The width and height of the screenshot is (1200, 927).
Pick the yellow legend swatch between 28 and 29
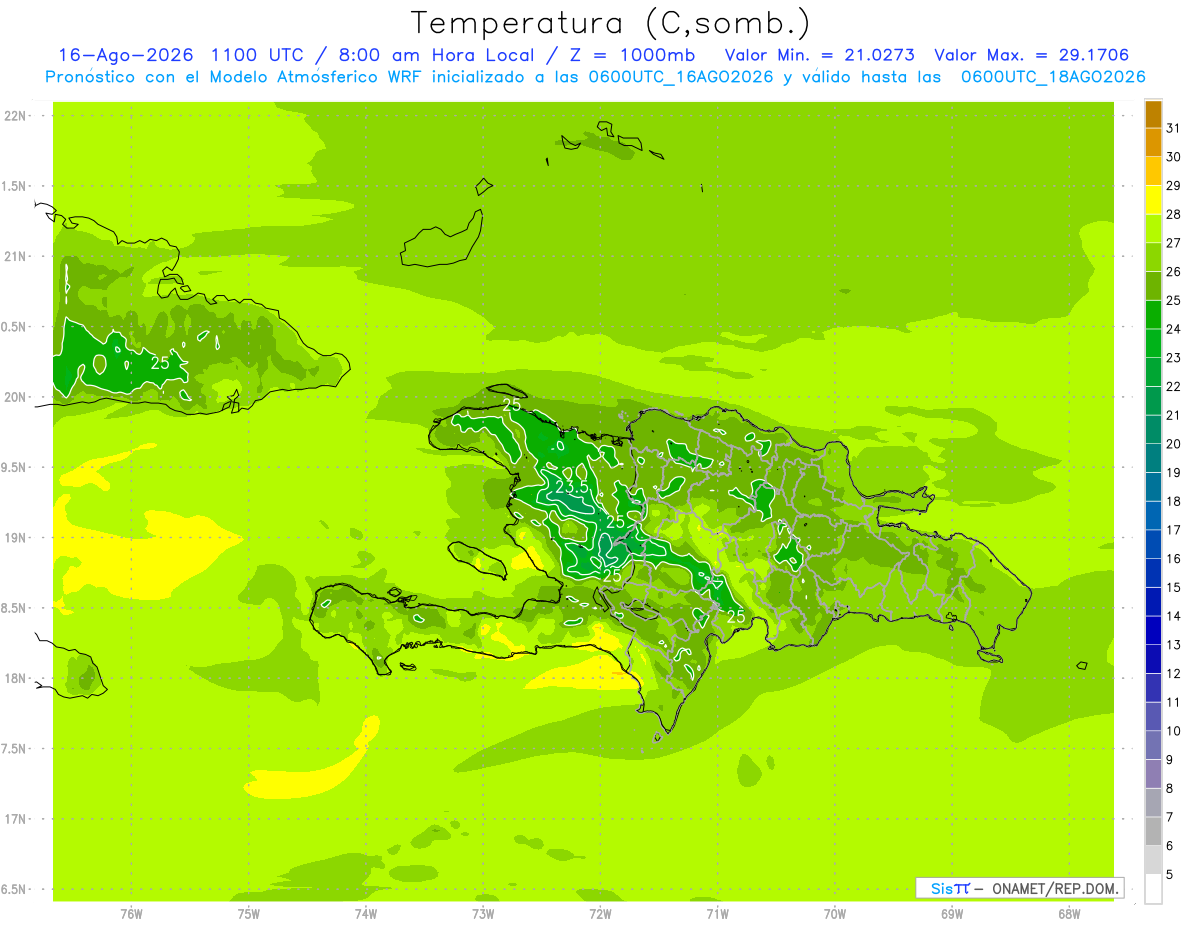coord(1154,200)
